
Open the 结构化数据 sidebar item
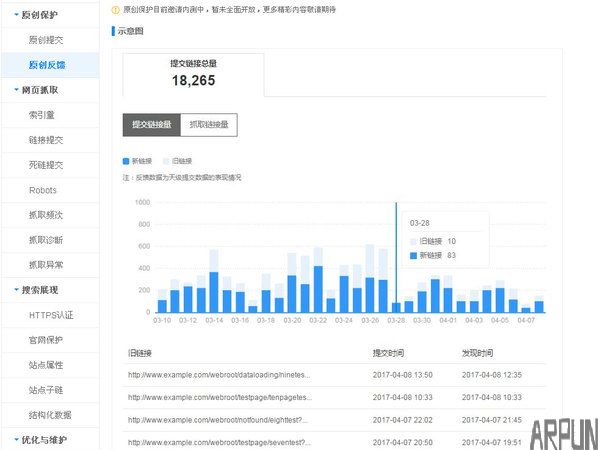pos(50,415)
